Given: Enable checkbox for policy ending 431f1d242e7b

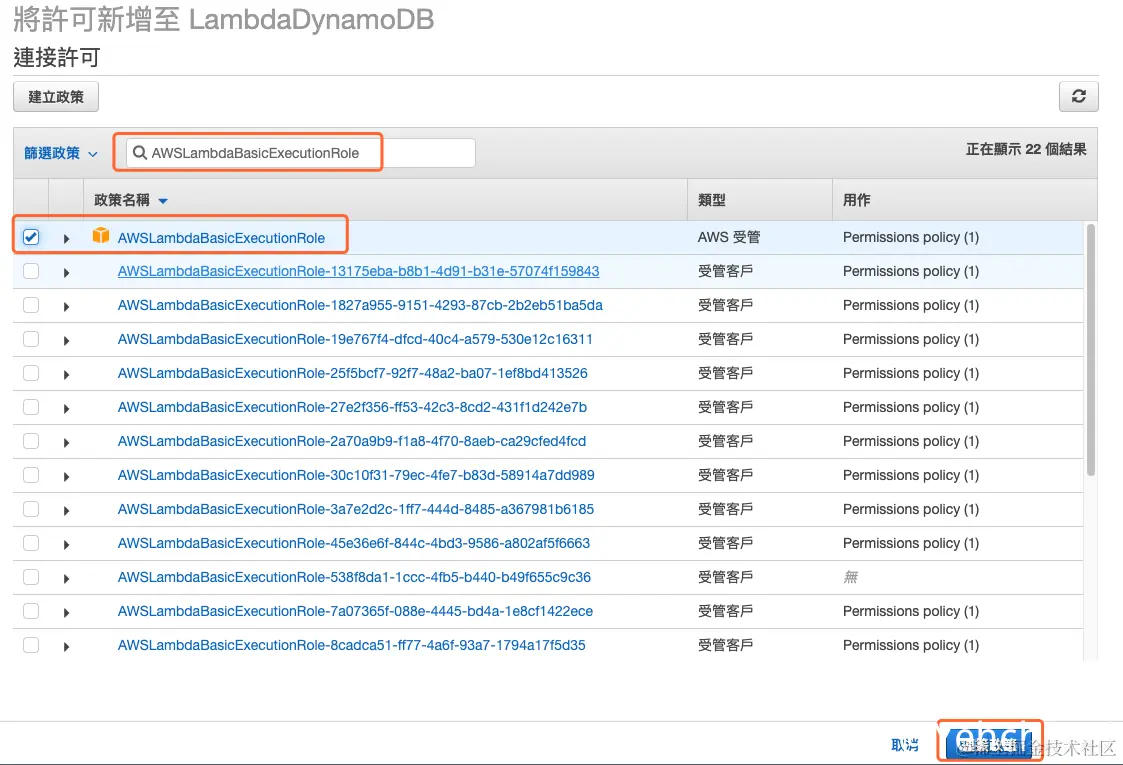Looking at the screenshot, I should [x=31, y=407].
